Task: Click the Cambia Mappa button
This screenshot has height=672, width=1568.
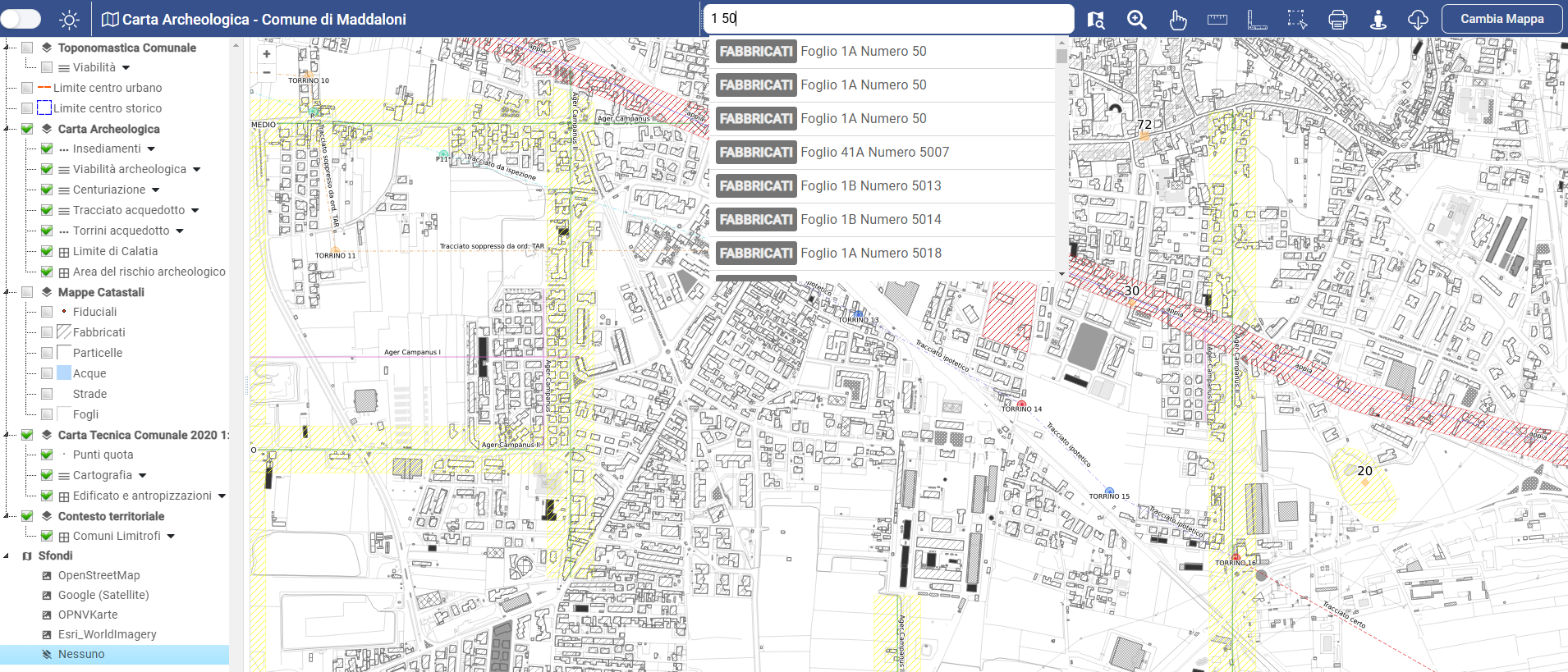Action: [1502, 19]
